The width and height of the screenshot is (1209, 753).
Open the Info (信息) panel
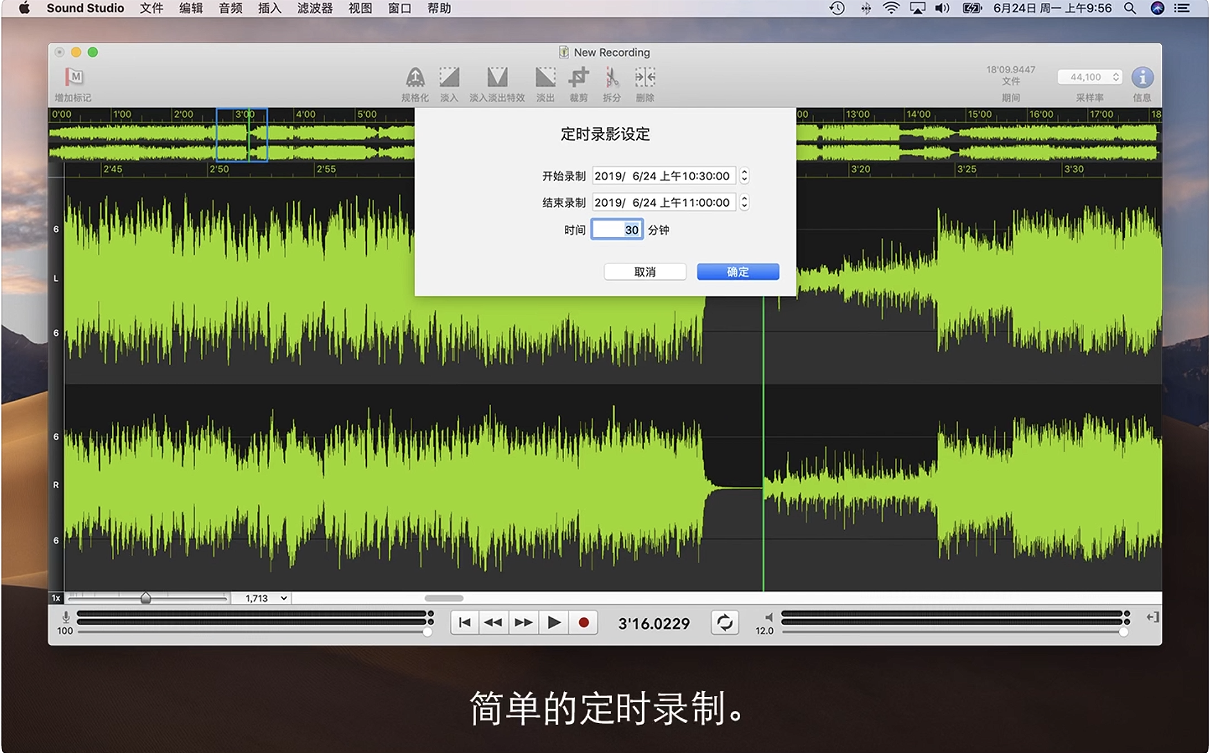point(1142,78)
